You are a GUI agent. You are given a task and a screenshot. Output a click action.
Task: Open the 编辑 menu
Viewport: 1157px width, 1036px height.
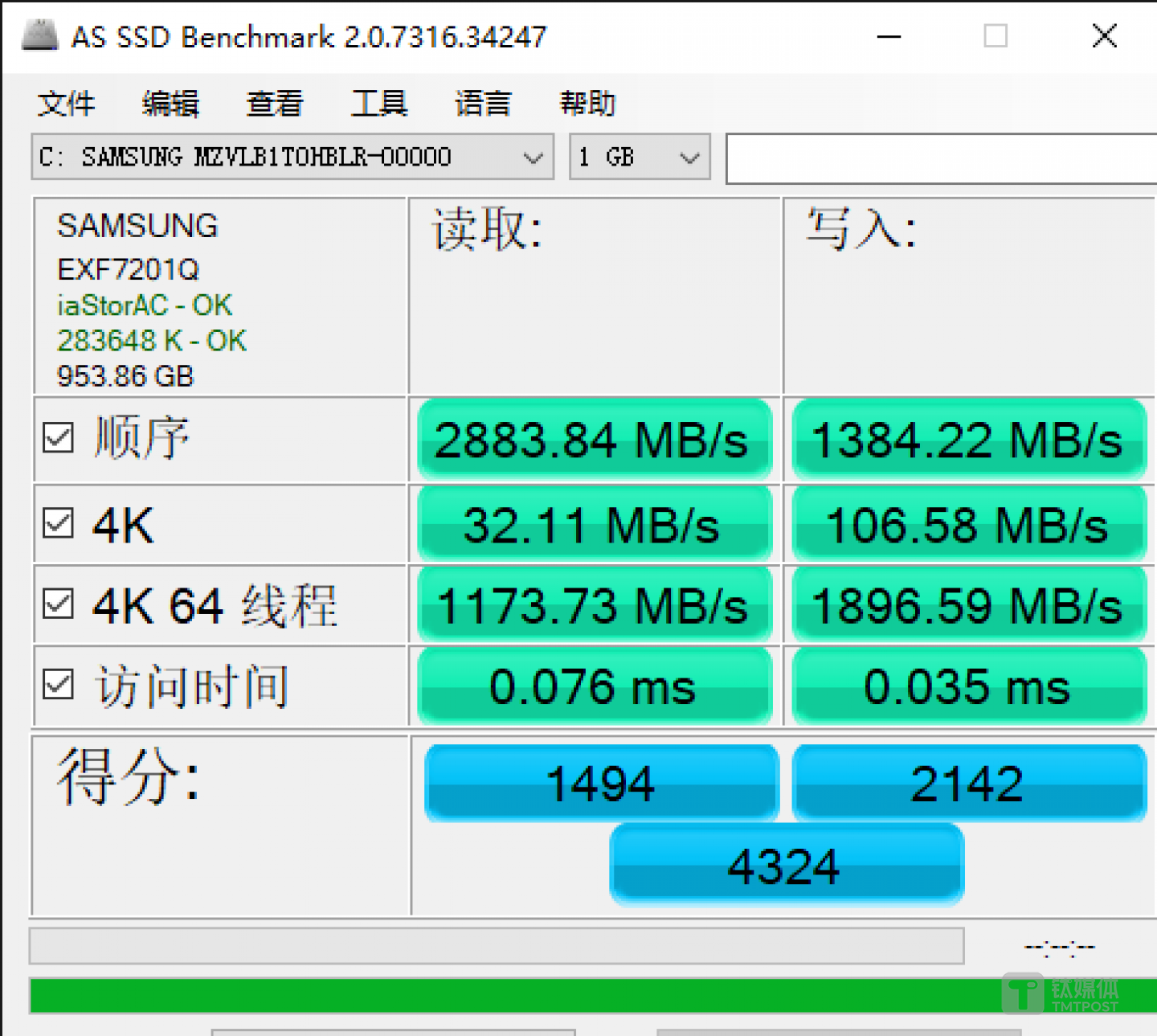coord(170,103)
